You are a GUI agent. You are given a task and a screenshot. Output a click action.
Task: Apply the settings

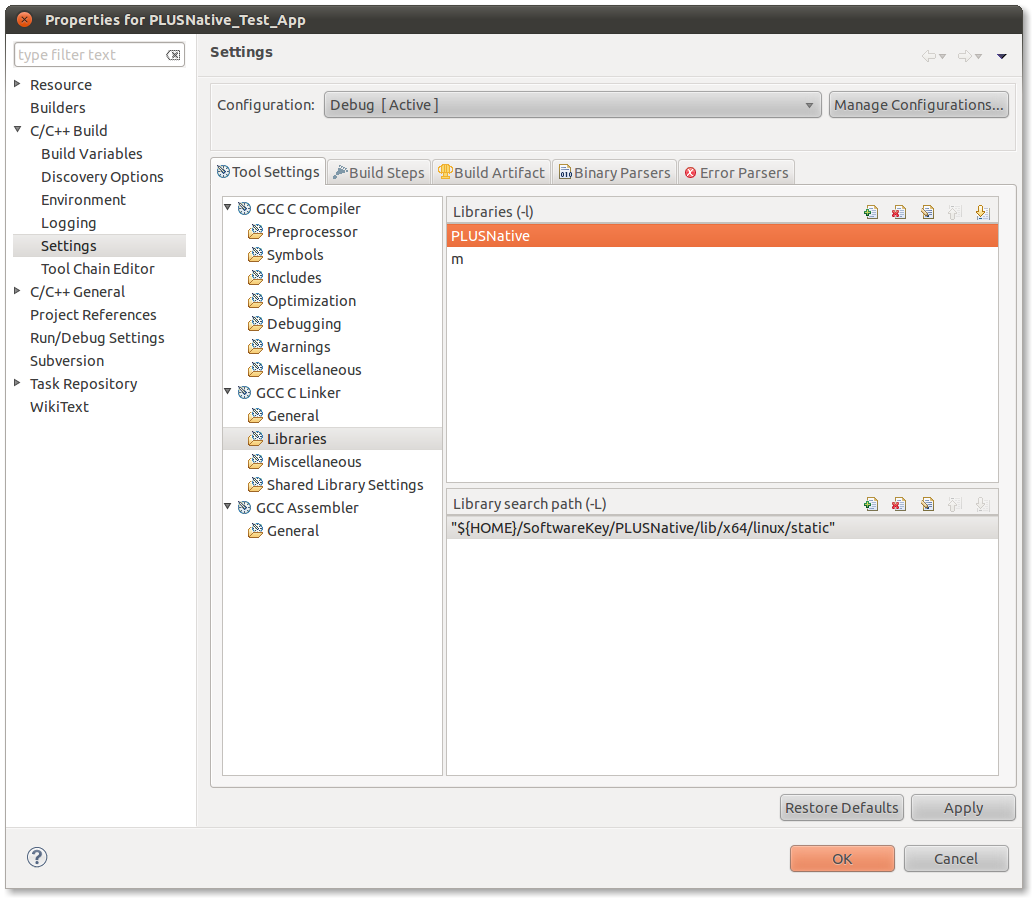click(x=963, y=808)
